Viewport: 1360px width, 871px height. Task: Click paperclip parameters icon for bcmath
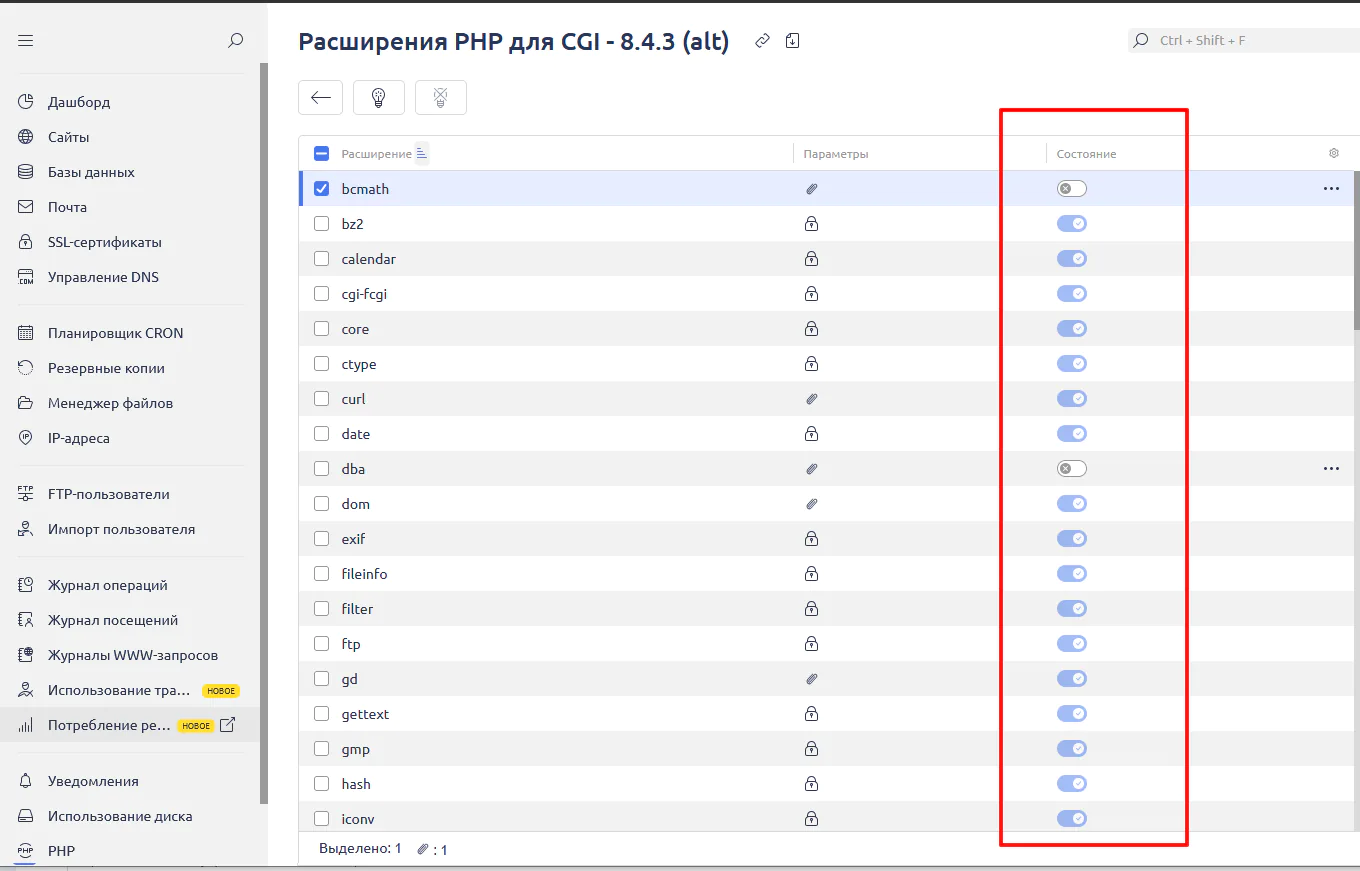click(812, 189)
